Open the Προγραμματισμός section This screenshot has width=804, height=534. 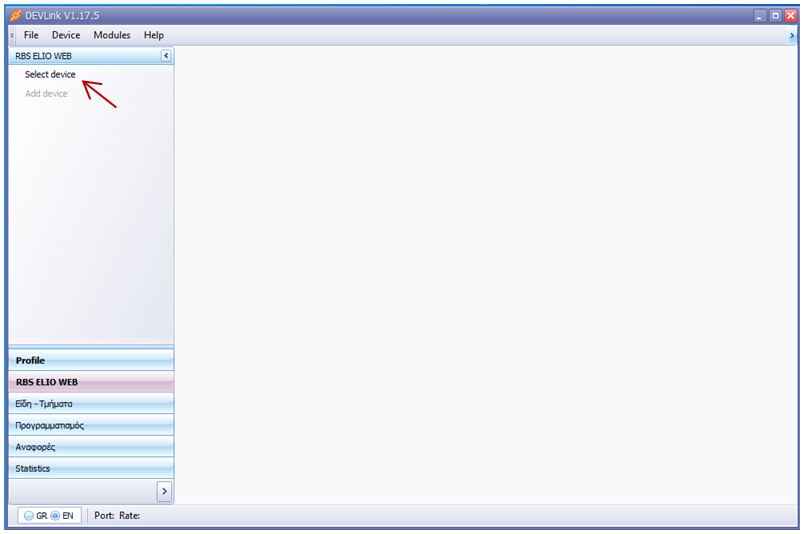click(x=90, y=425)
